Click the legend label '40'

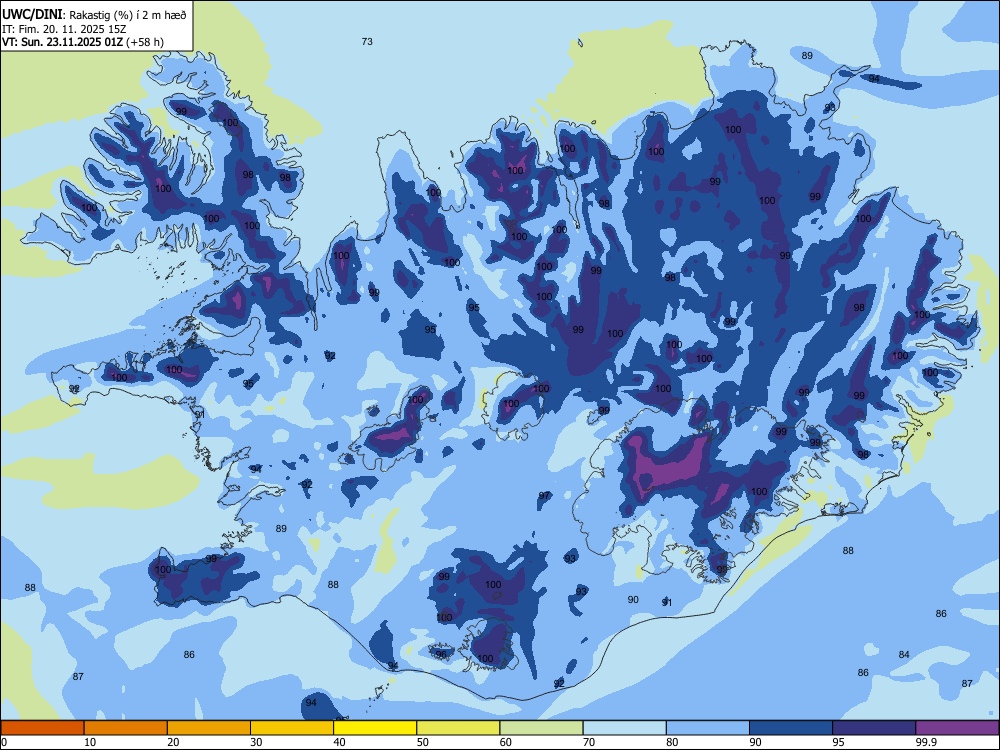pos(339,742)
